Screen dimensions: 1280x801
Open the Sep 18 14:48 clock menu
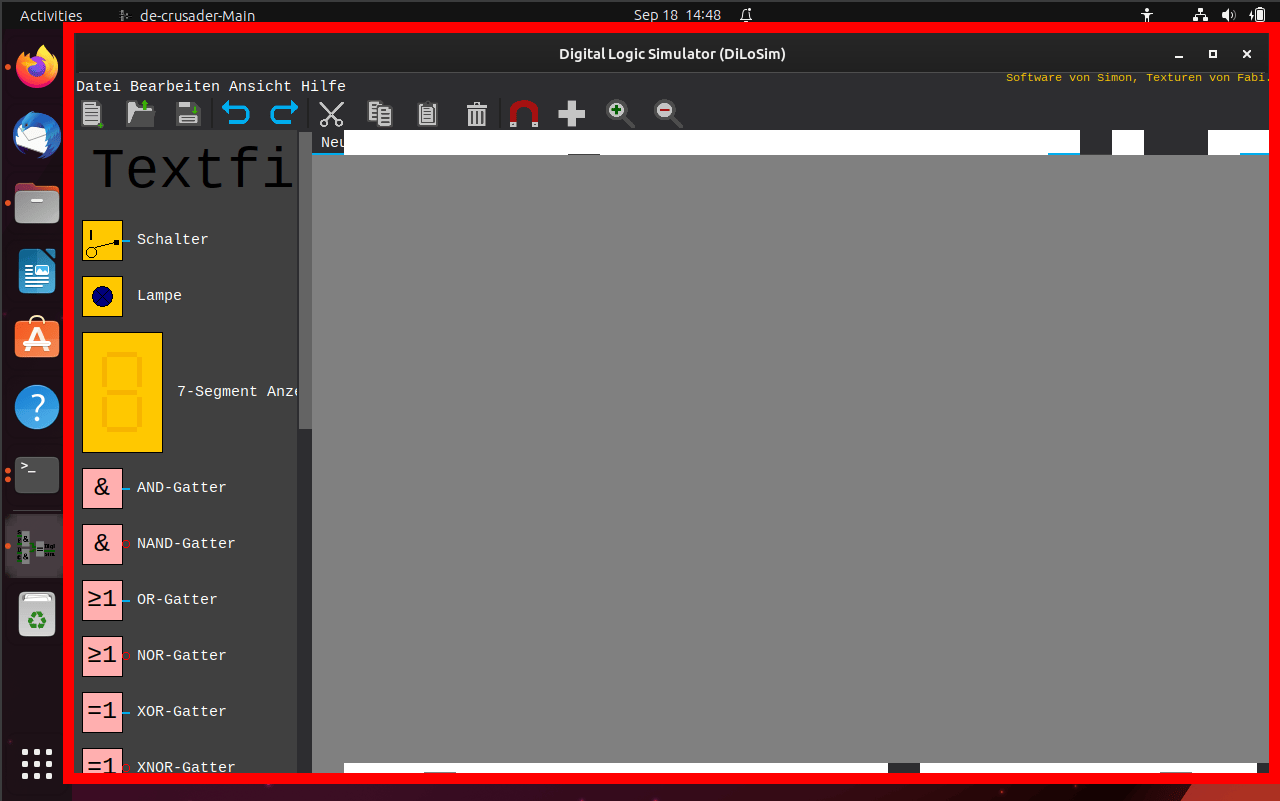677,15
